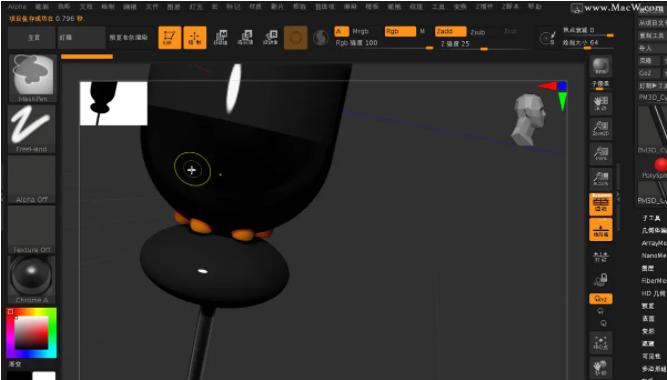Expand the 表面 subpalette
This screenshot has width=667, height=380.
648,319
